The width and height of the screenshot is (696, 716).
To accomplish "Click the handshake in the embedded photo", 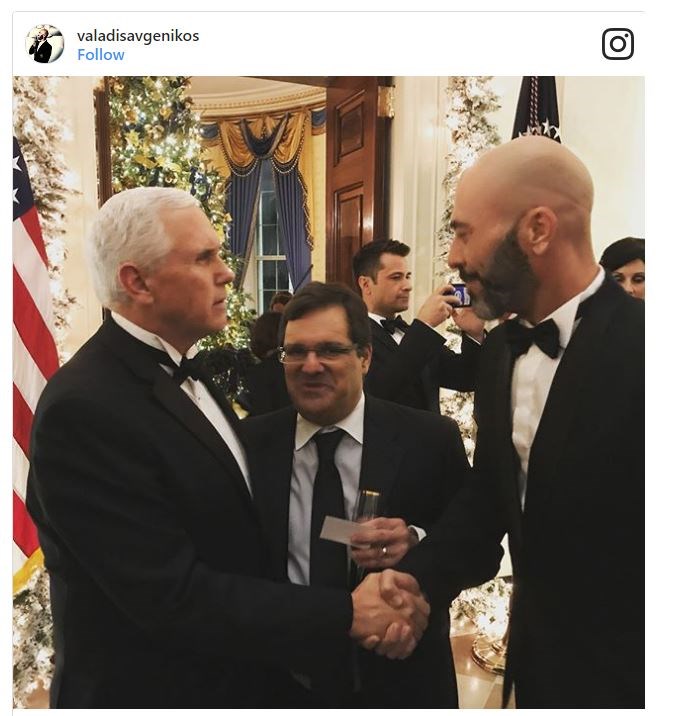I will [x=390, y=613].
